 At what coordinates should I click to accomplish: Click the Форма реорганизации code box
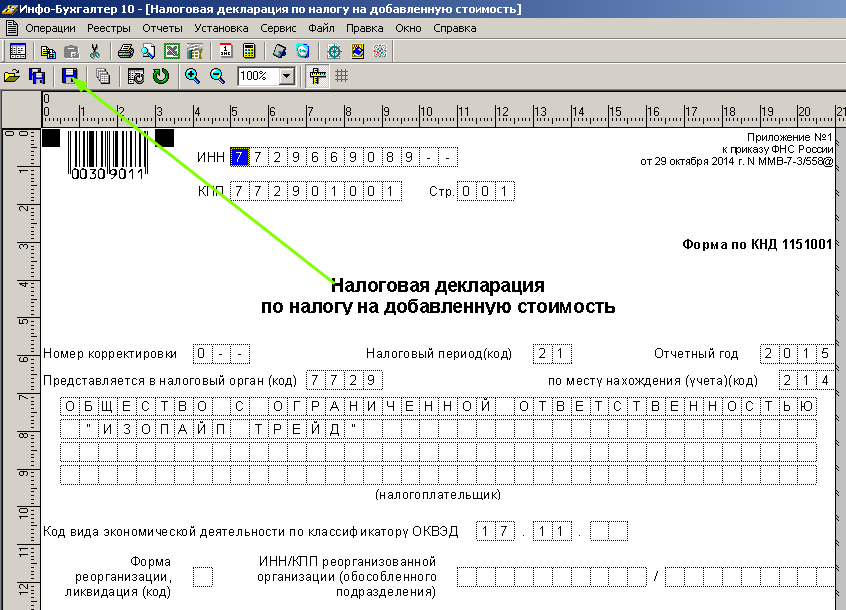click(203, 577)
